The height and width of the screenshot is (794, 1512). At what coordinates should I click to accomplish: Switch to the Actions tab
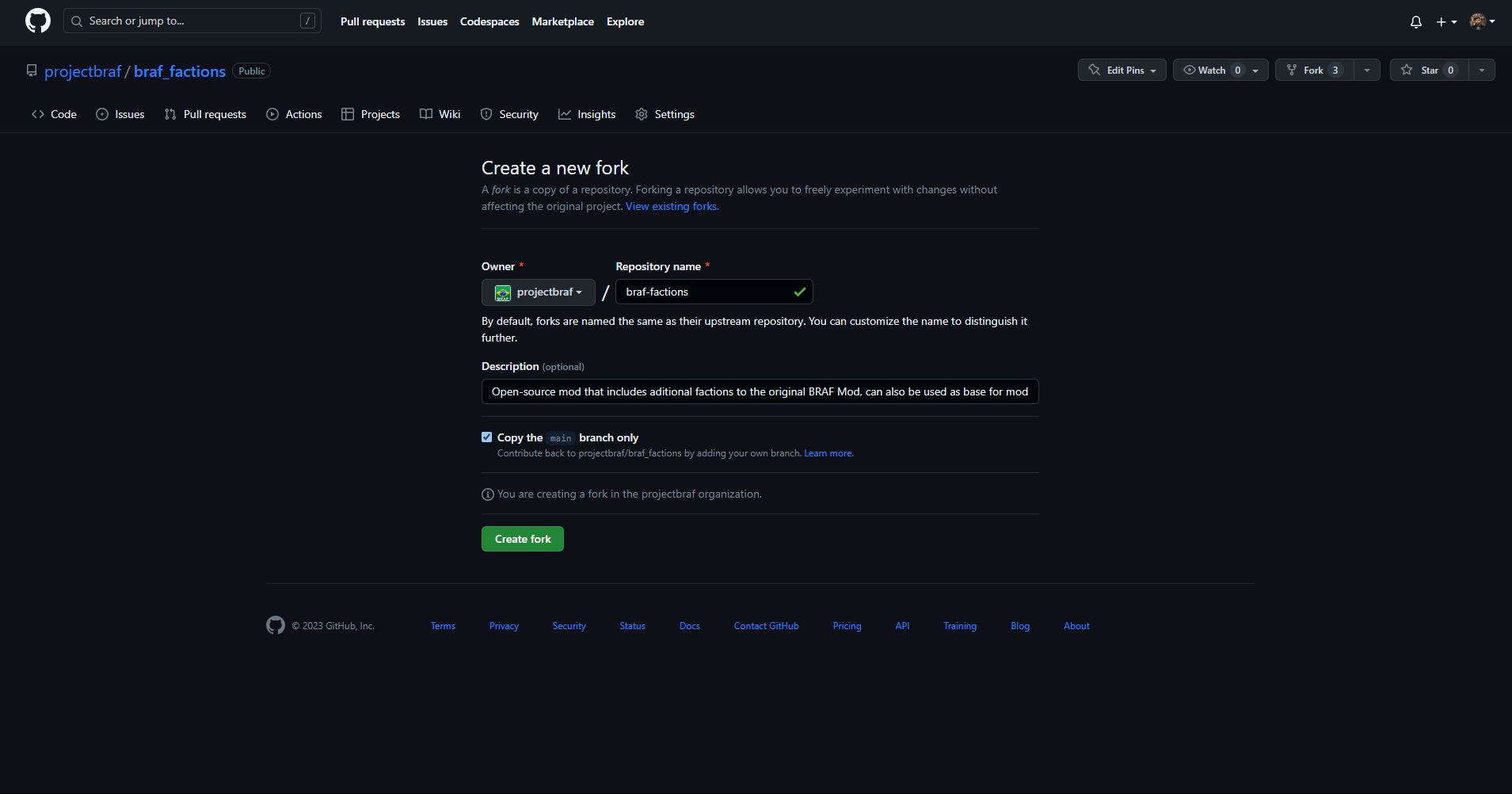pos(294,114)
